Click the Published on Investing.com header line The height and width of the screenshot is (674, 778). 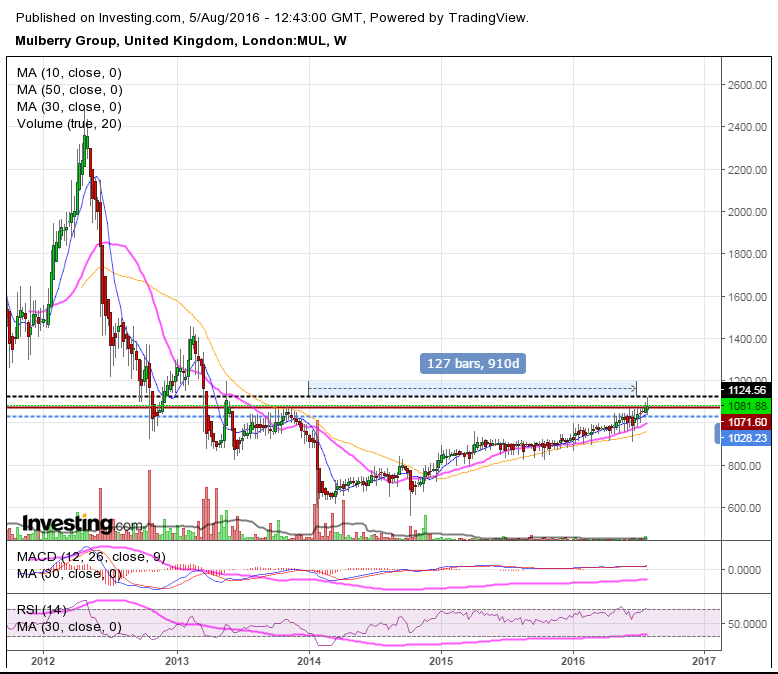click(x=272, y=18)
